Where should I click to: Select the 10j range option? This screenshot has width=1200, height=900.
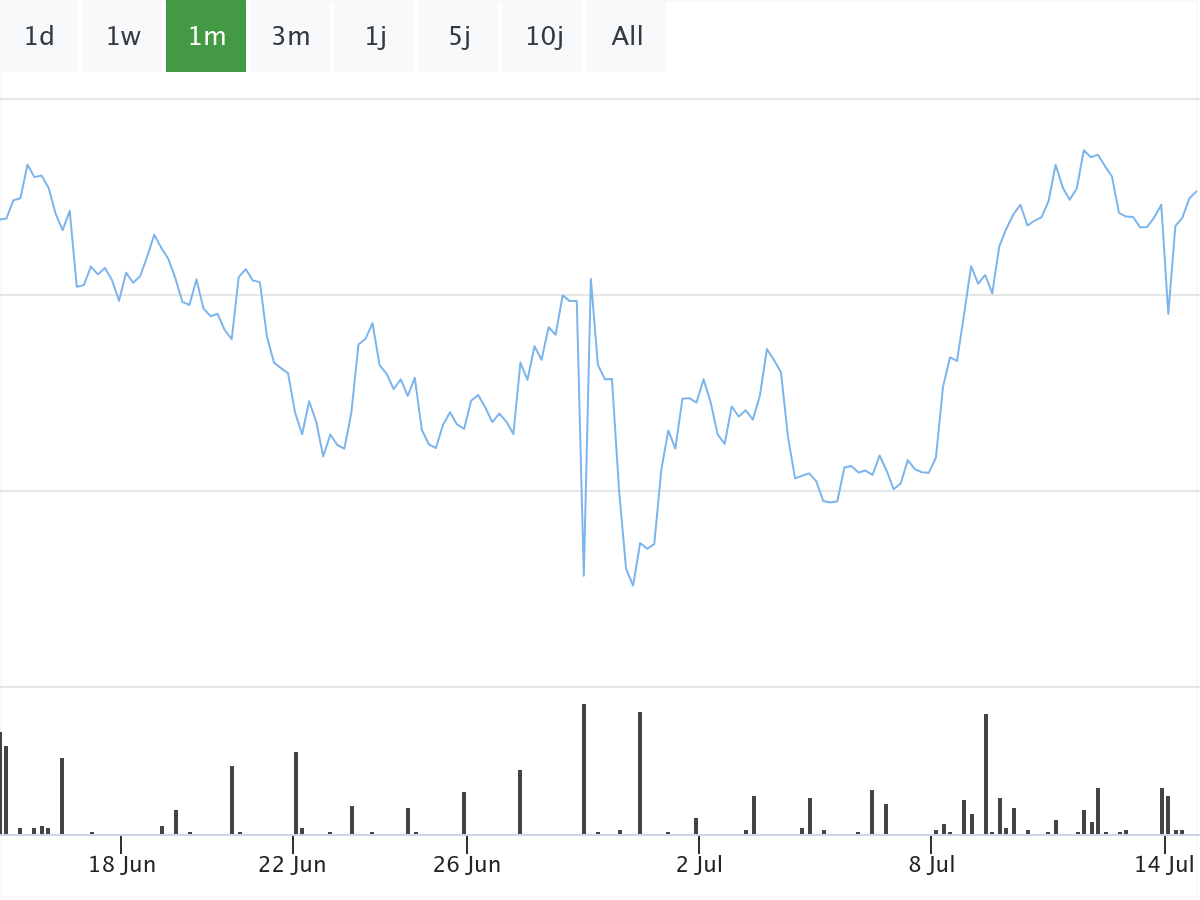click(x=544, y=37)
